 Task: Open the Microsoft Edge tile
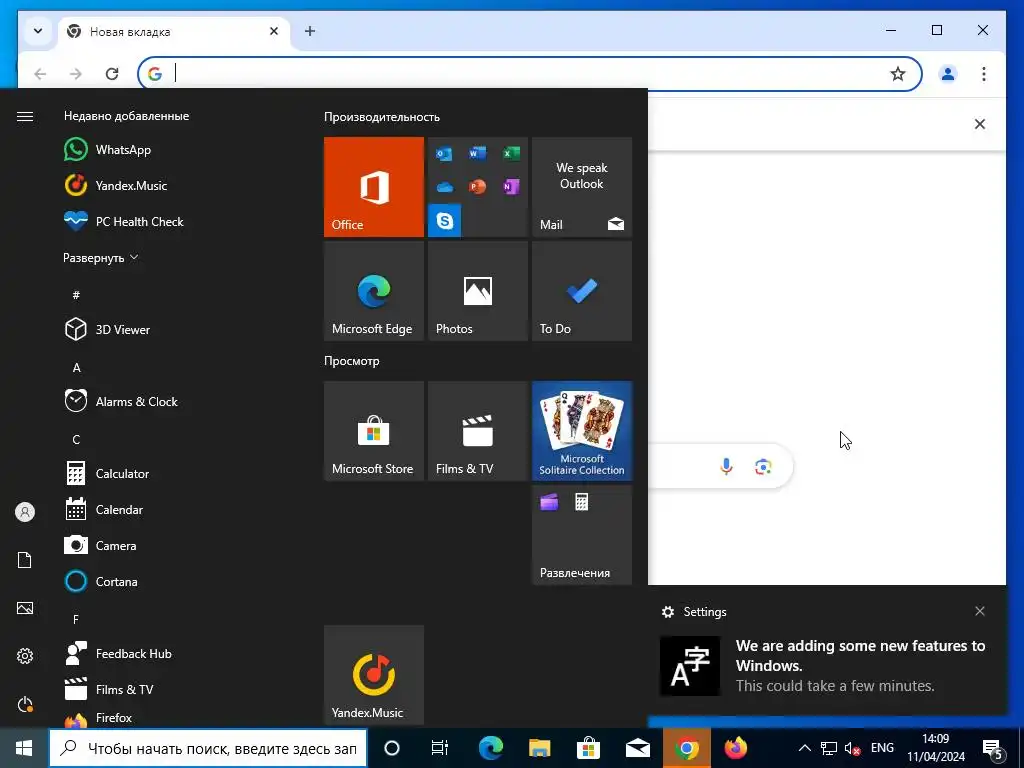click(x=374, y=291)
